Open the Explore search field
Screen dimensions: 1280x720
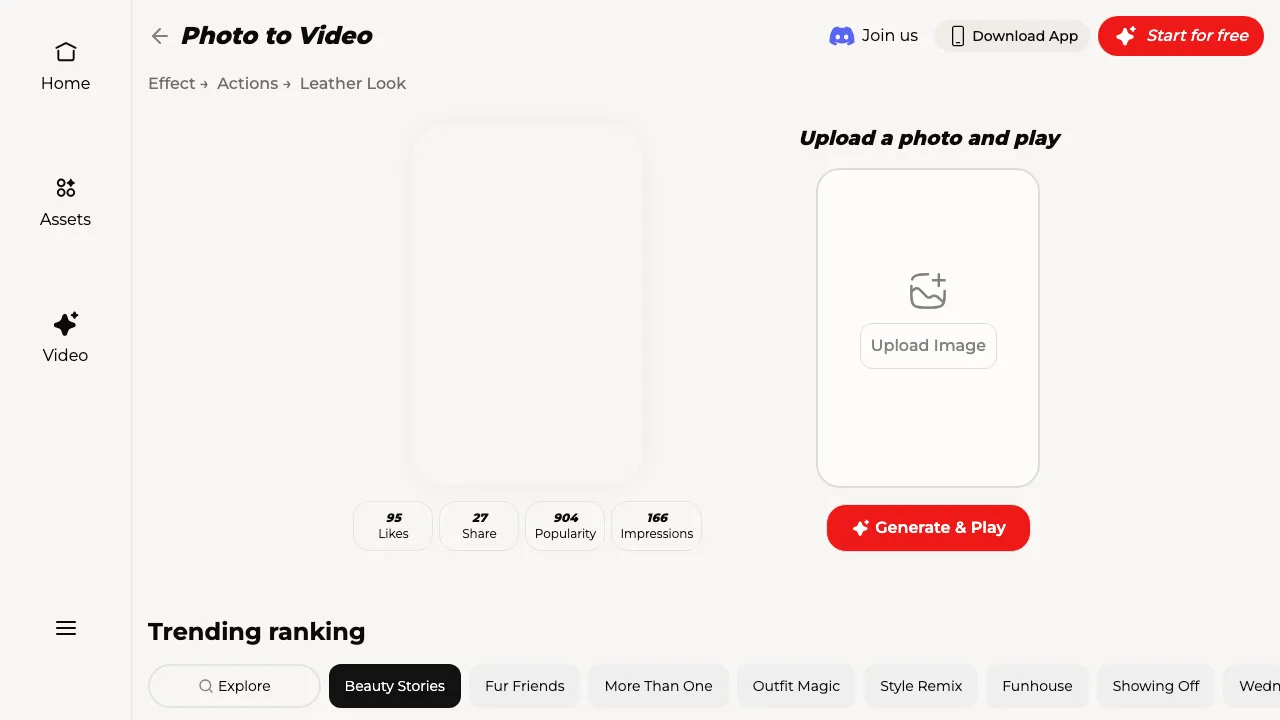point(234,686)
